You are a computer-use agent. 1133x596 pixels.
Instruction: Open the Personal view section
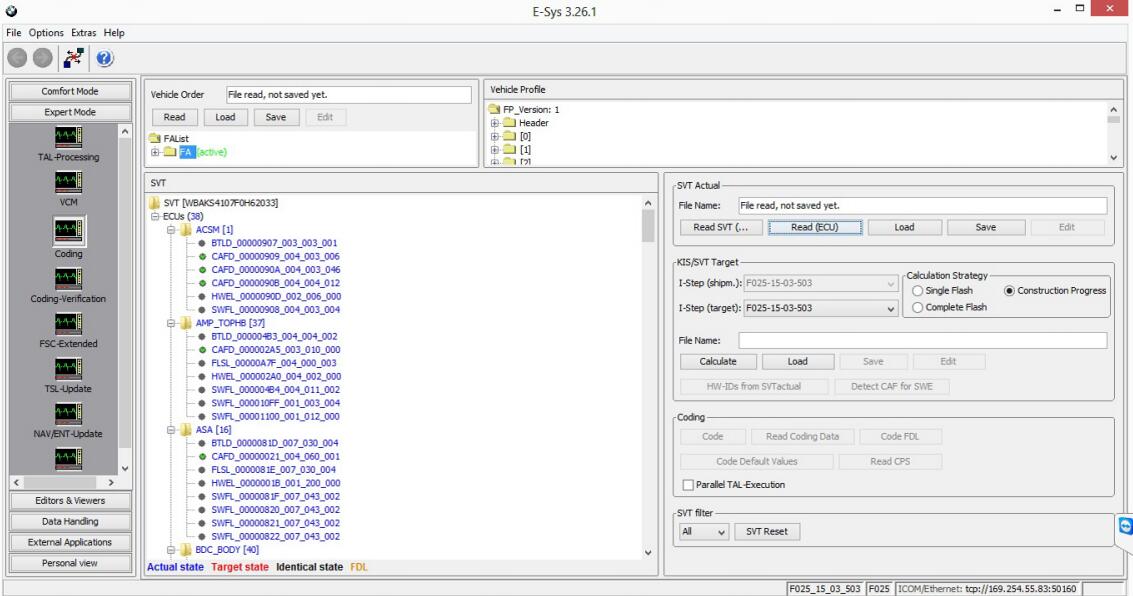(70, 563)
